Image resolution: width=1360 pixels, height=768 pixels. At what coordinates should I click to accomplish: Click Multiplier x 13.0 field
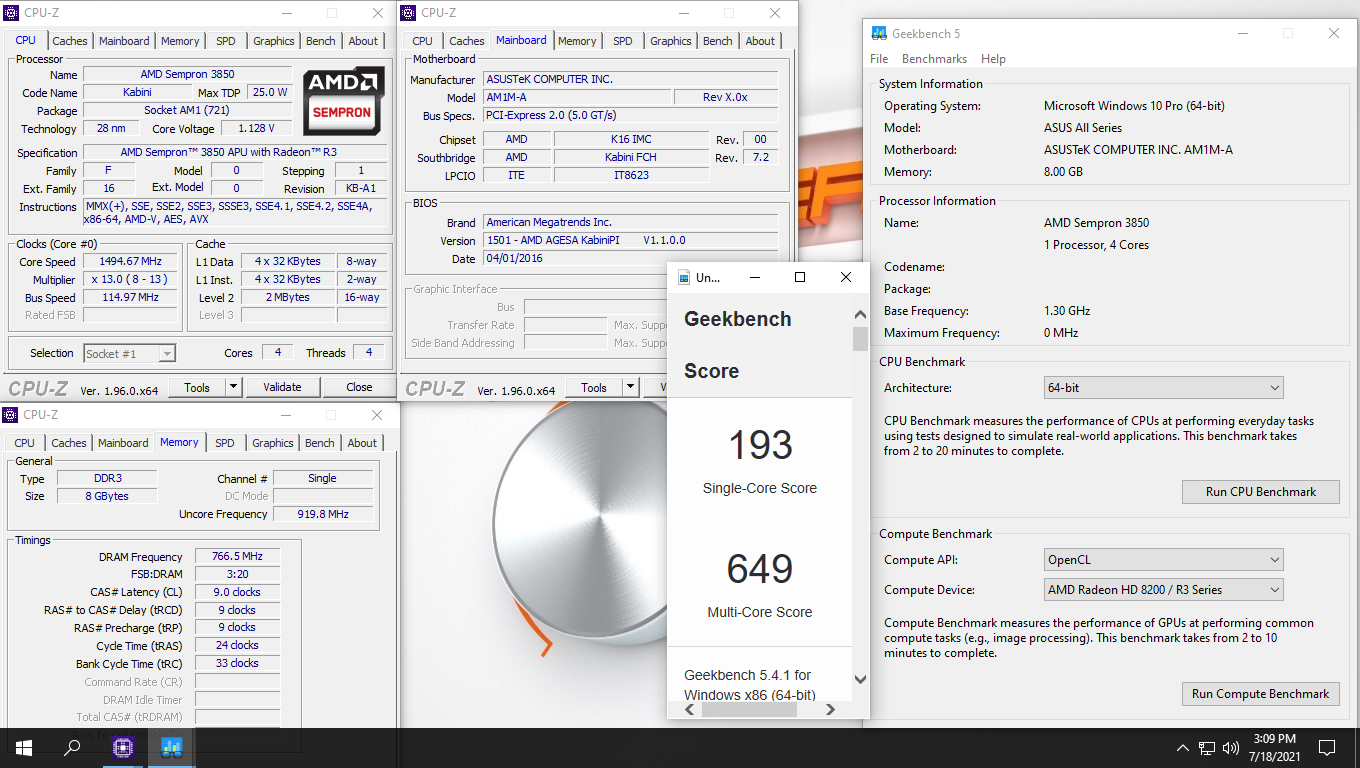click(130, 279)
